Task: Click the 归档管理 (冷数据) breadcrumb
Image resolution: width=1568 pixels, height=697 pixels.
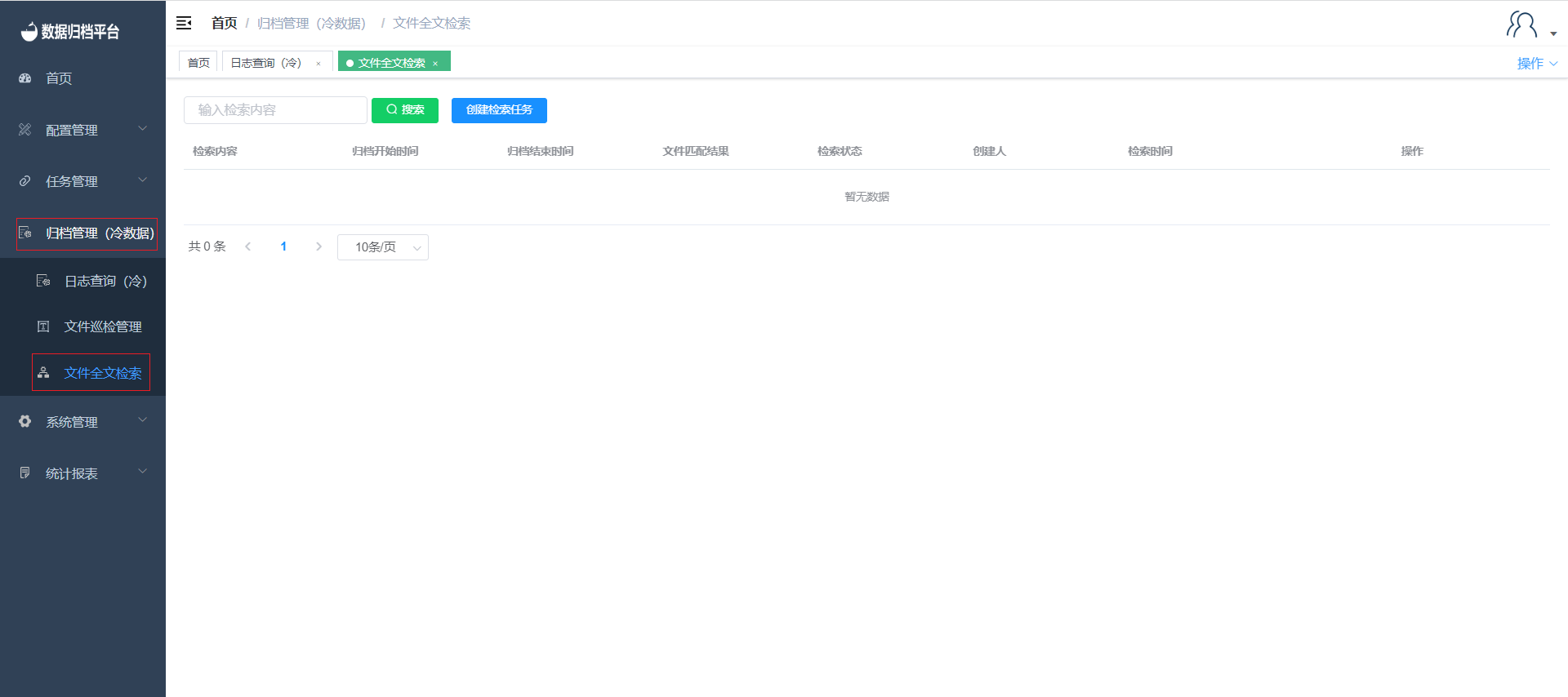Action: point(312,23)
